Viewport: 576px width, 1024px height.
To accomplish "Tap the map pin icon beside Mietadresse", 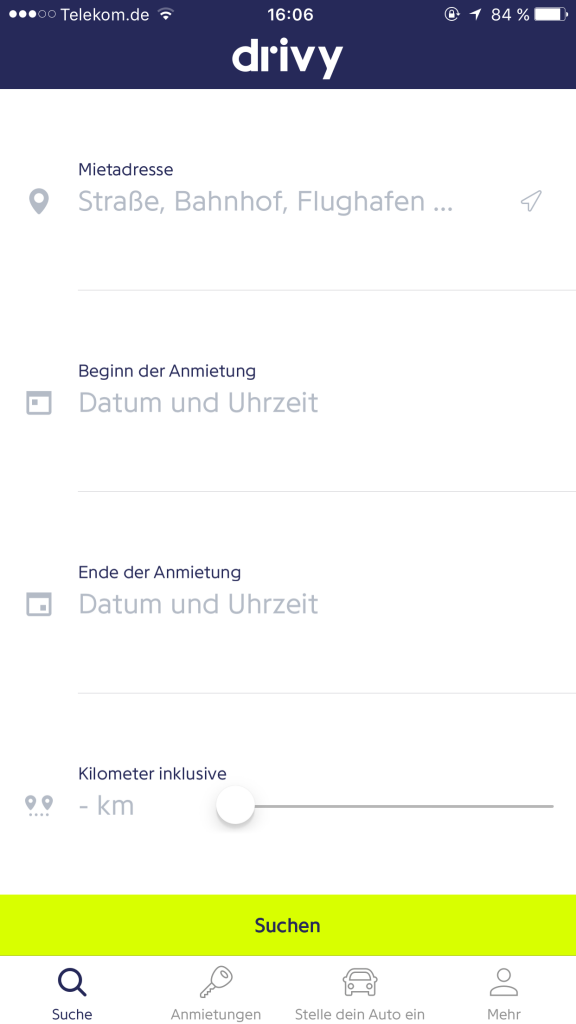I will point(39,201).
